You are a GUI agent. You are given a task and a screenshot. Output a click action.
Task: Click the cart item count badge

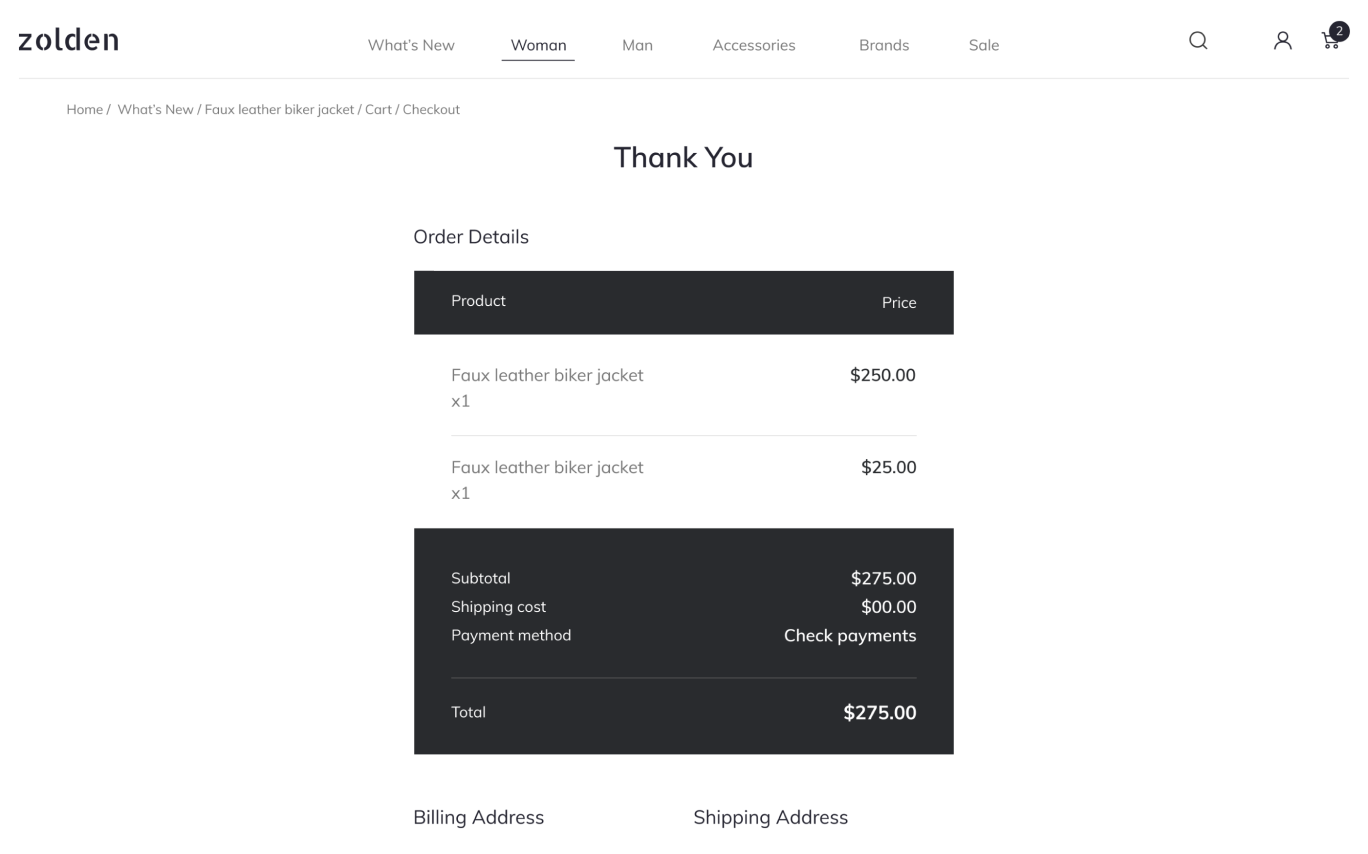(x=1340, y=31)
